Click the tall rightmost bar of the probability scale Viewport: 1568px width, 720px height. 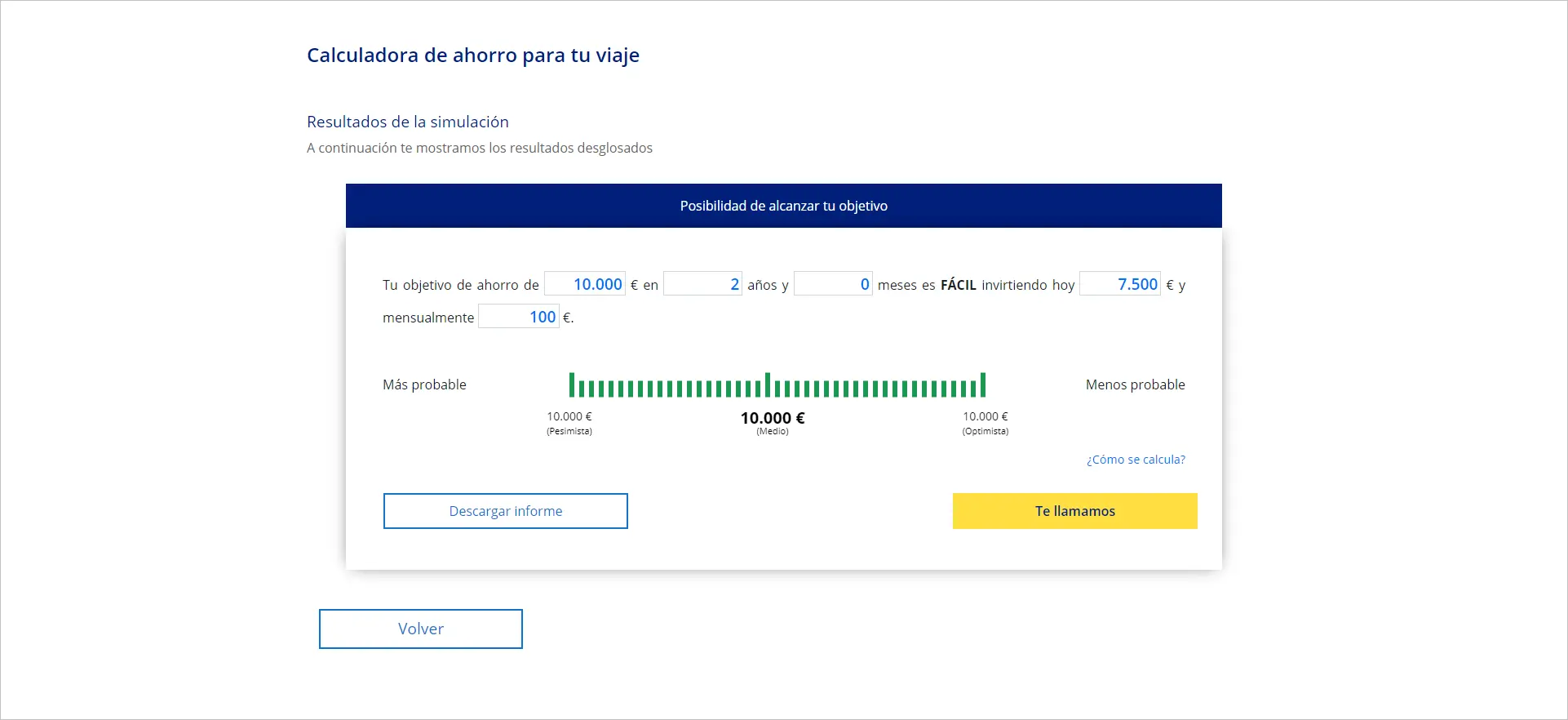pos(983,384)
